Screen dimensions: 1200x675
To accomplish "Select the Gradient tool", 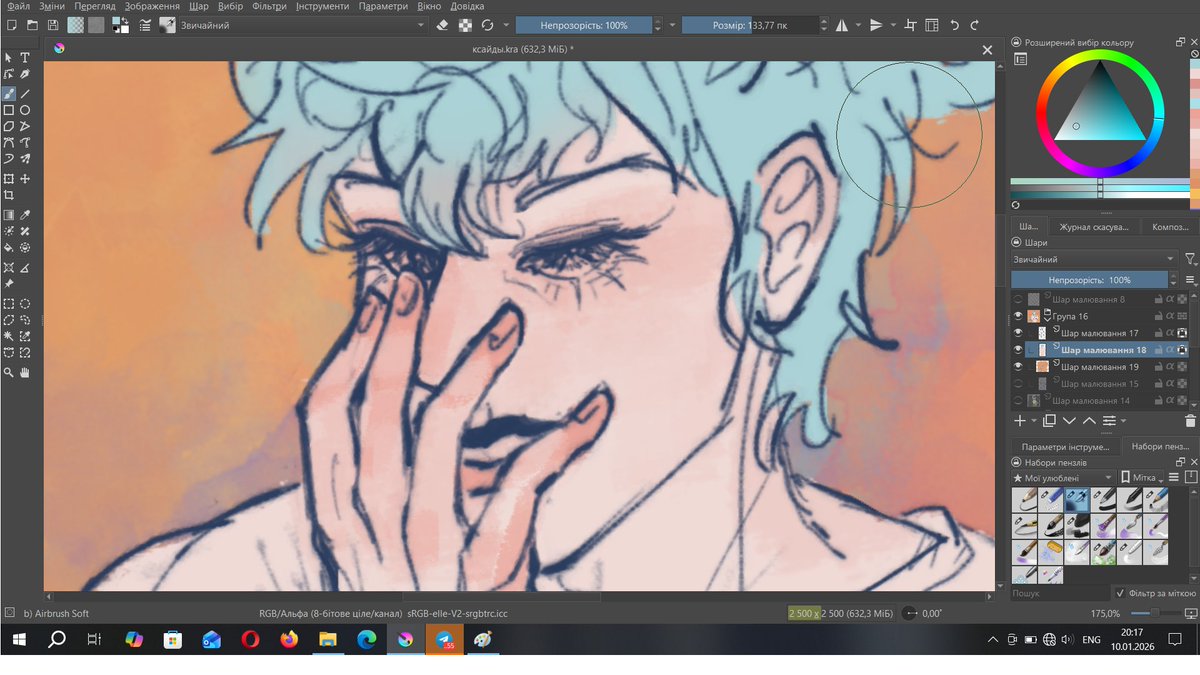I will coord(9,215).
